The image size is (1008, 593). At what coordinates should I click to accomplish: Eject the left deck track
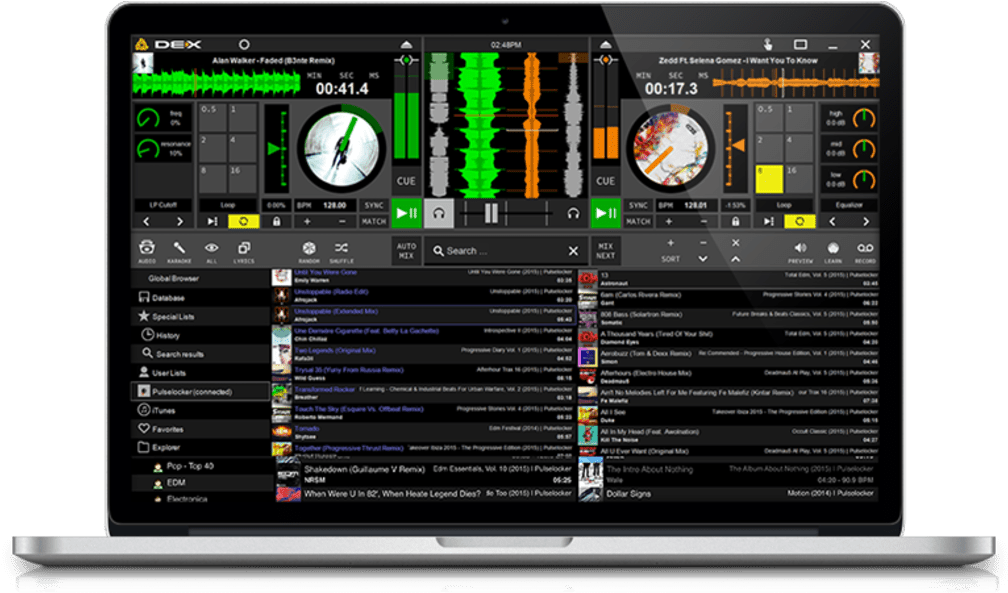pyautogui.click(x=406, y=44)
